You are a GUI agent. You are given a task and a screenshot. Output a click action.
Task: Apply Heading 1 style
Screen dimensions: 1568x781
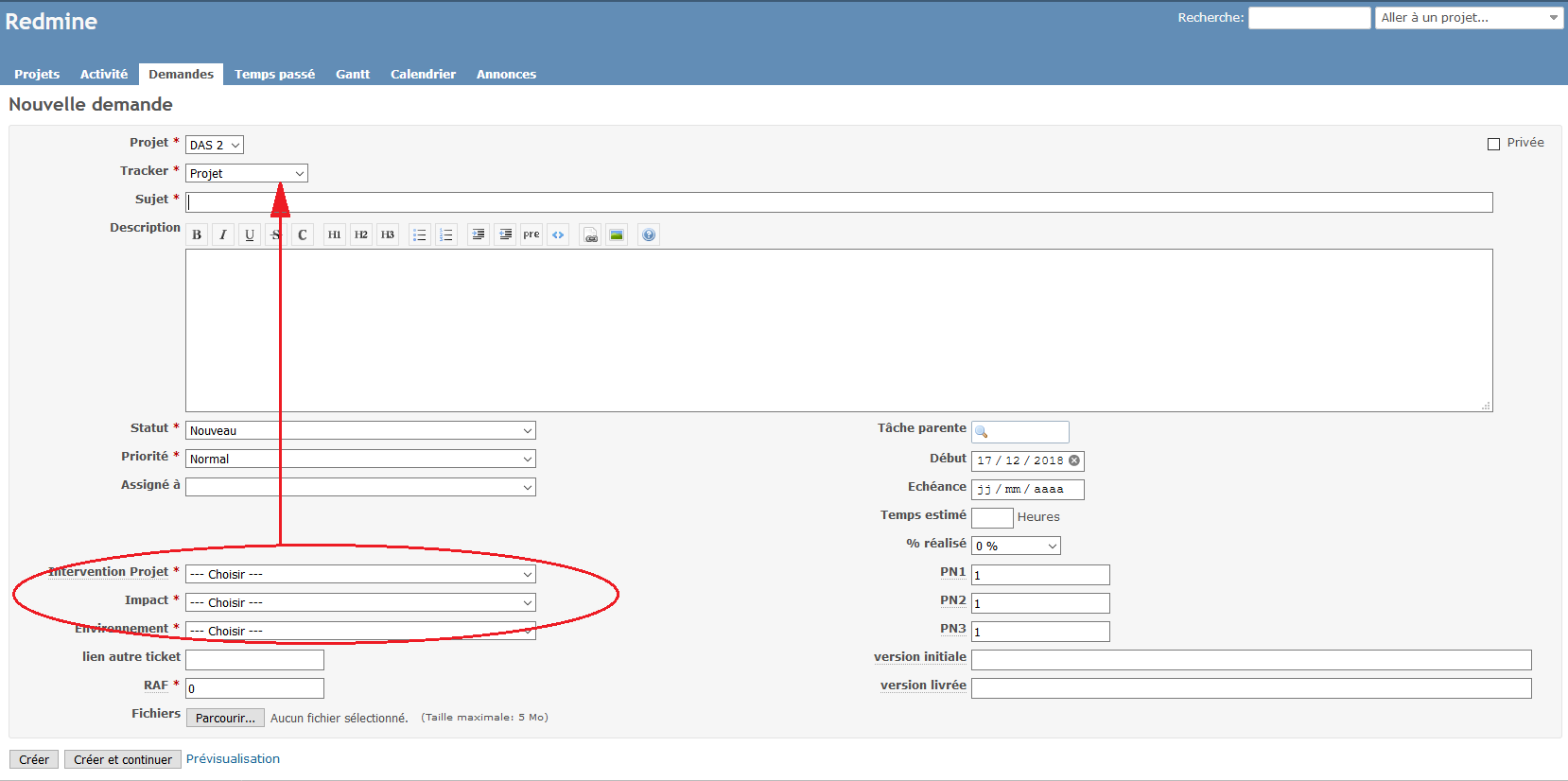coord(335,234)
